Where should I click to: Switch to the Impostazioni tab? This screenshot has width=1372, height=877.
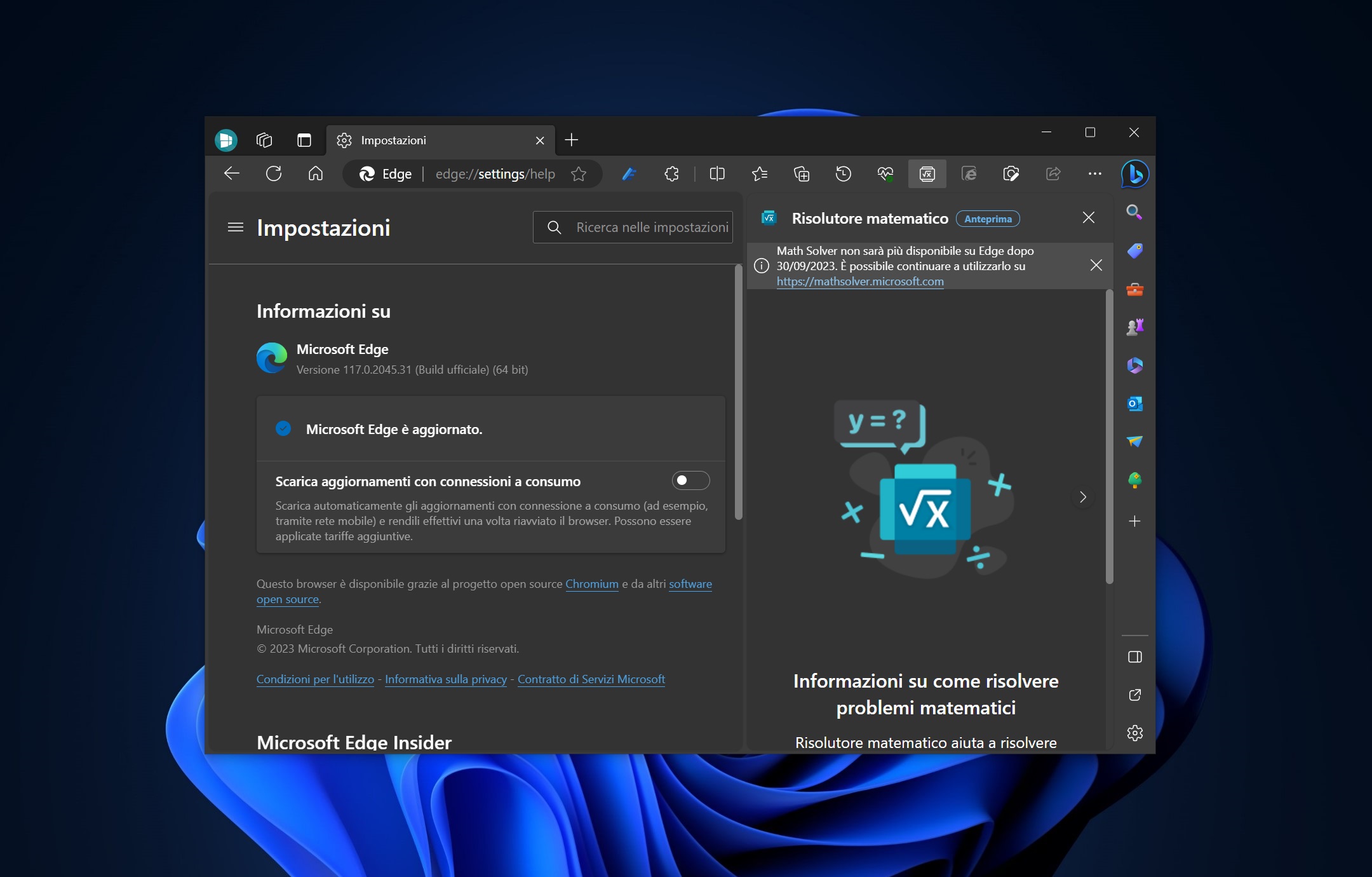(441, 140)
